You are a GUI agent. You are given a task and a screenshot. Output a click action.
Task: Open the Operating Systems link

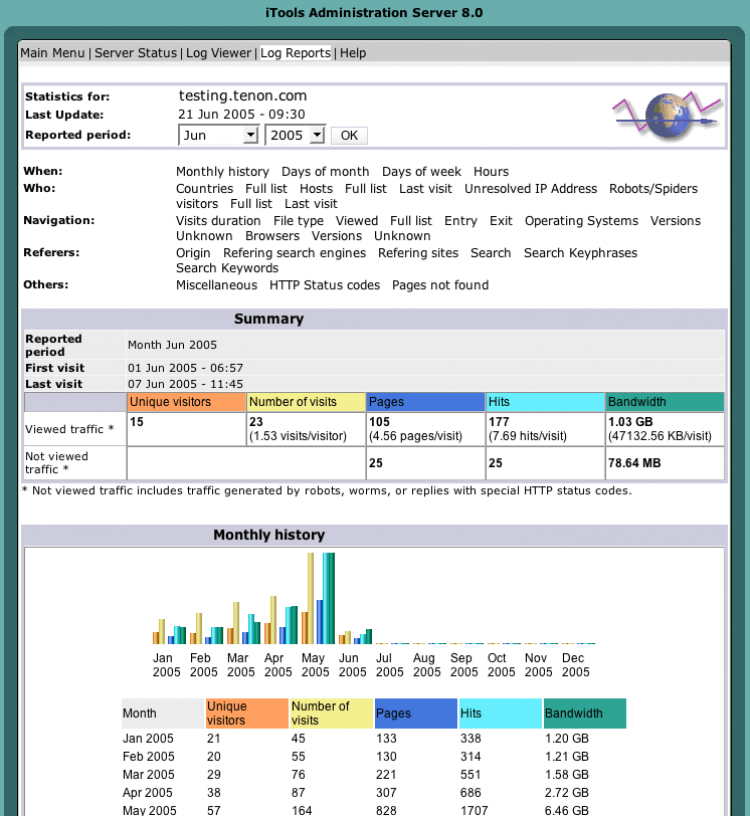(x=581, y=221)
